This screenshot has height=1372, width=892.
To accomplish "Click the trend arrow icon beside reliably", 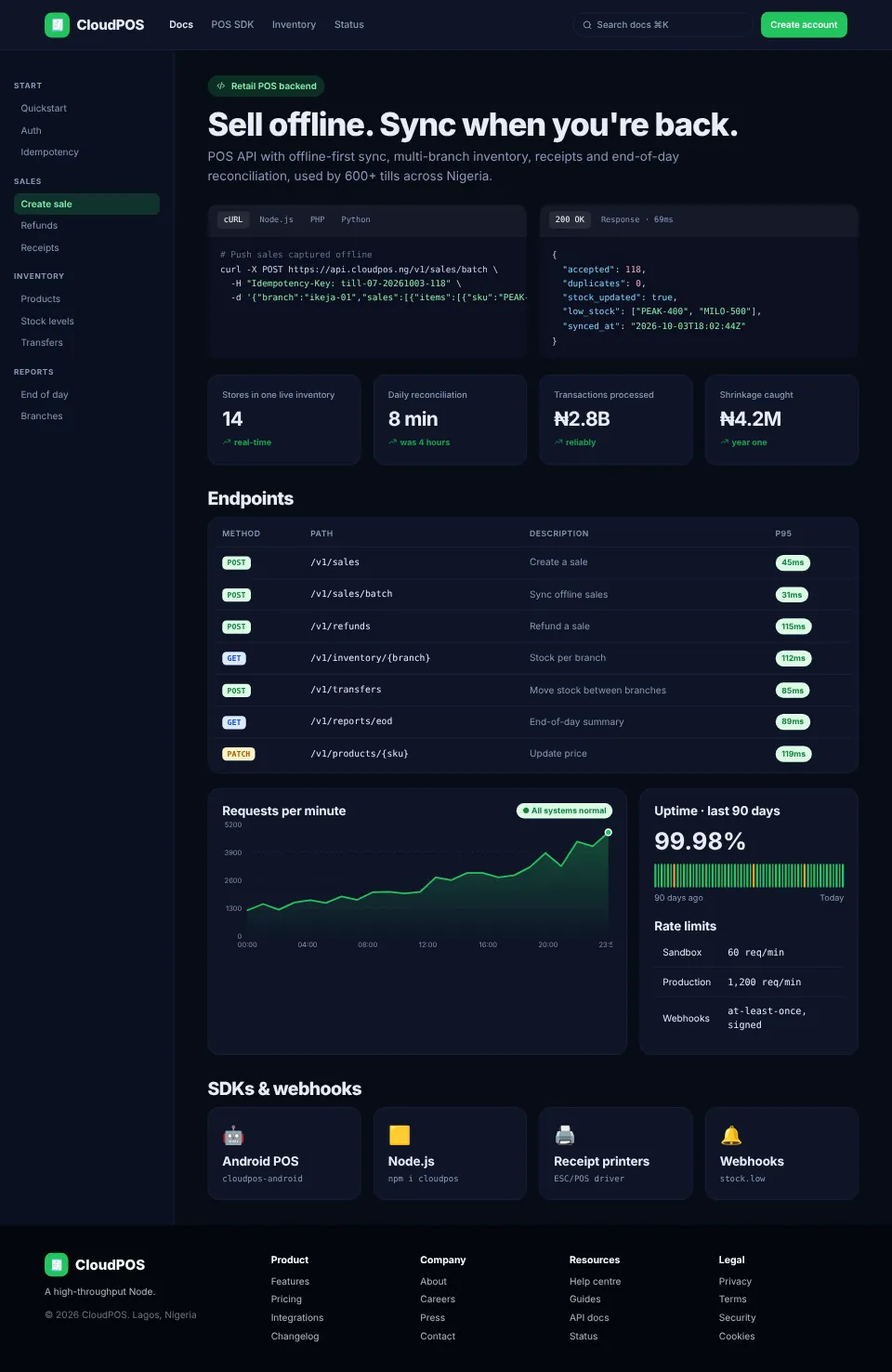I will coord(558,442).
